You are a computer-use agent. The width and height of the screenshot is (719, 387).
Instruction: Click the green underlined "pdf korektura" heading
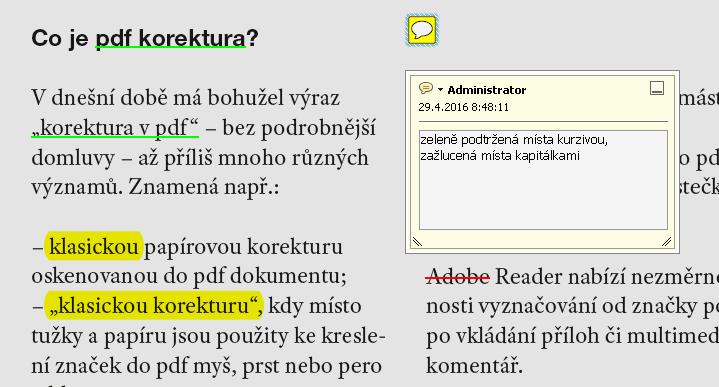[171, 38]
